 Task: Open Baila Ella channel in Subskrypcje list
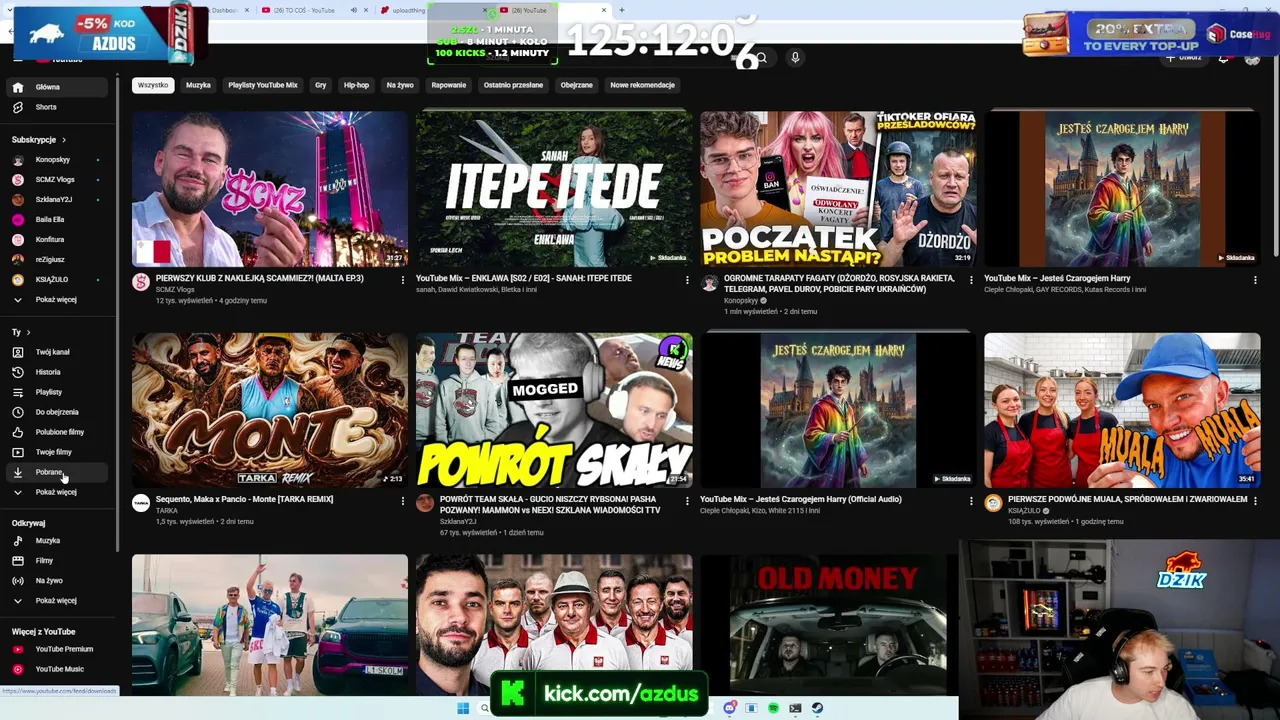[x=59, y=220]
